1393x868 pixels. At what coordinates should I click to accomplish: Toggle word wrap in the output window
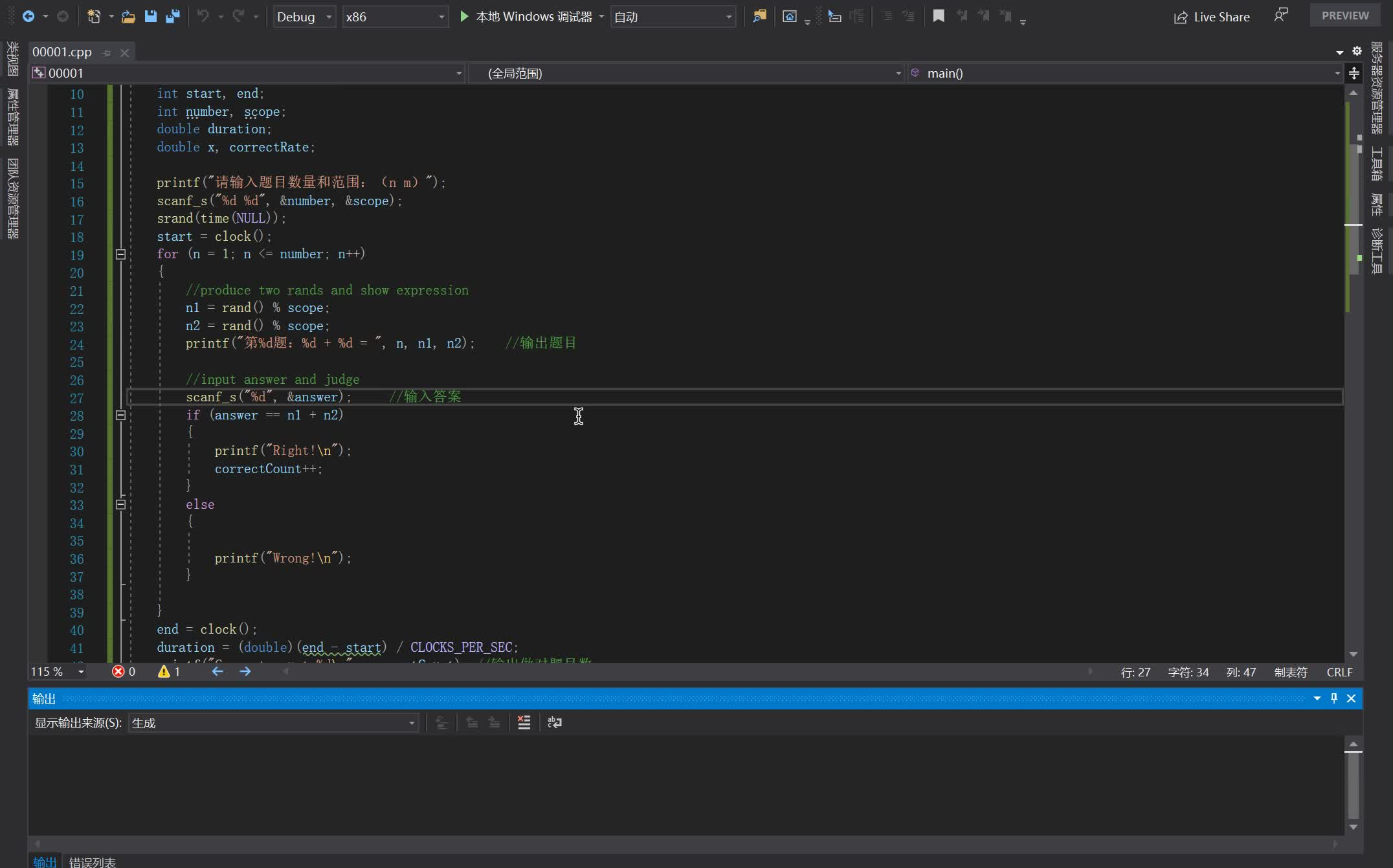point(555,722)
